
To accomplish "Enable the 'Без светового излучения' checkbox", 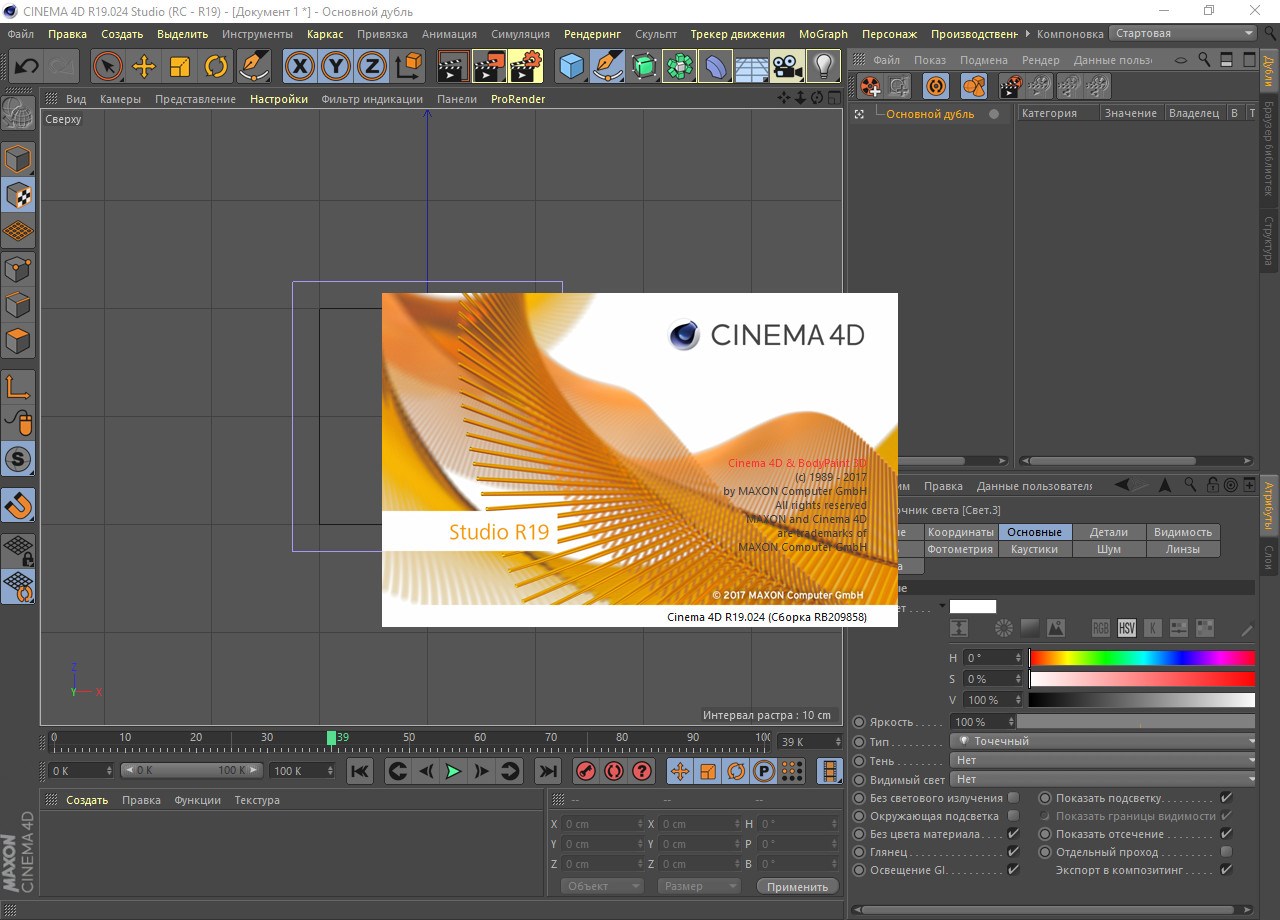I will coord(1013,798).
